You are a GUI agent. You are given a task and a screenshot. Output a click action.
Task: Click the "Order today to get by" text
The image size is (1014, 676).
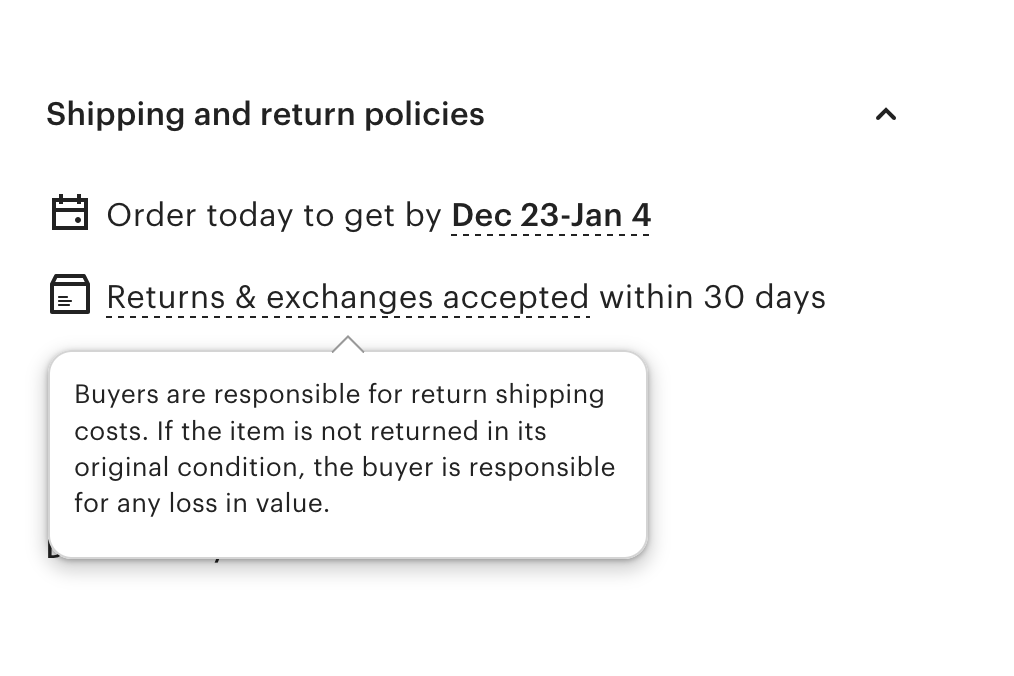pyautogui.click(x=274, y=215)
